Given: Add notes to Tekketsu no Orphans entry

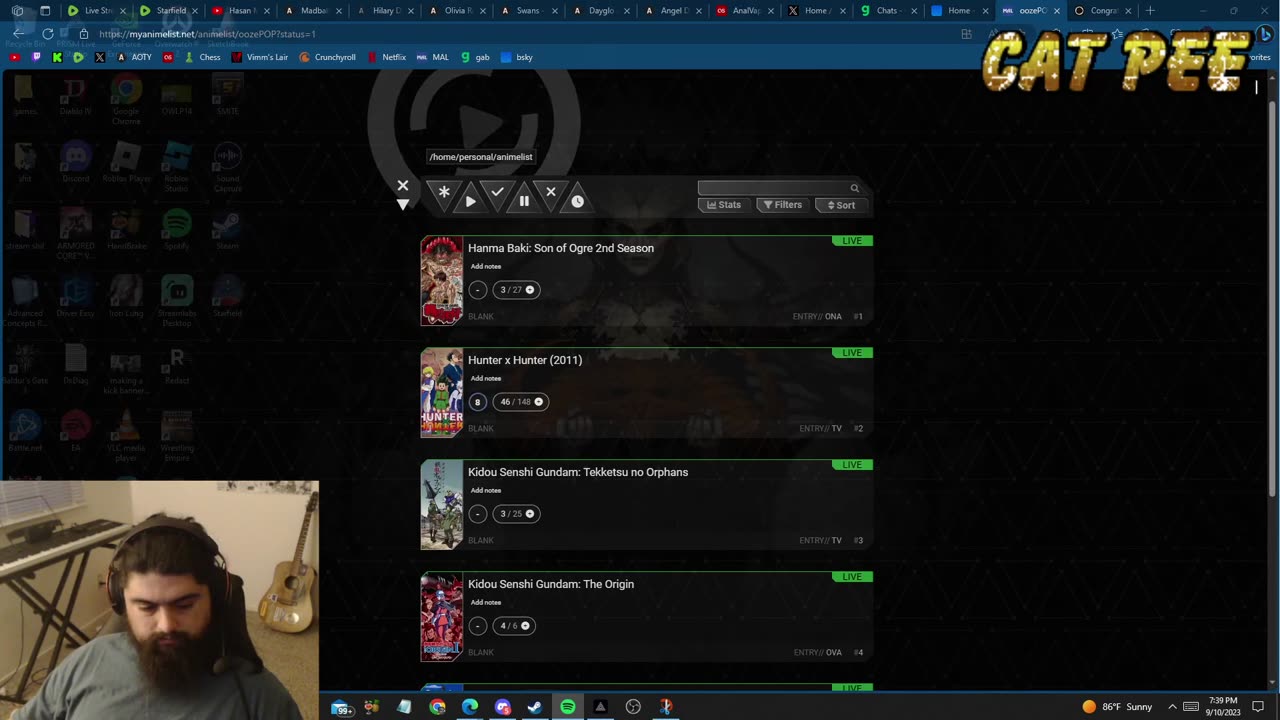Looking at the screenshot, I should point(486,490).
